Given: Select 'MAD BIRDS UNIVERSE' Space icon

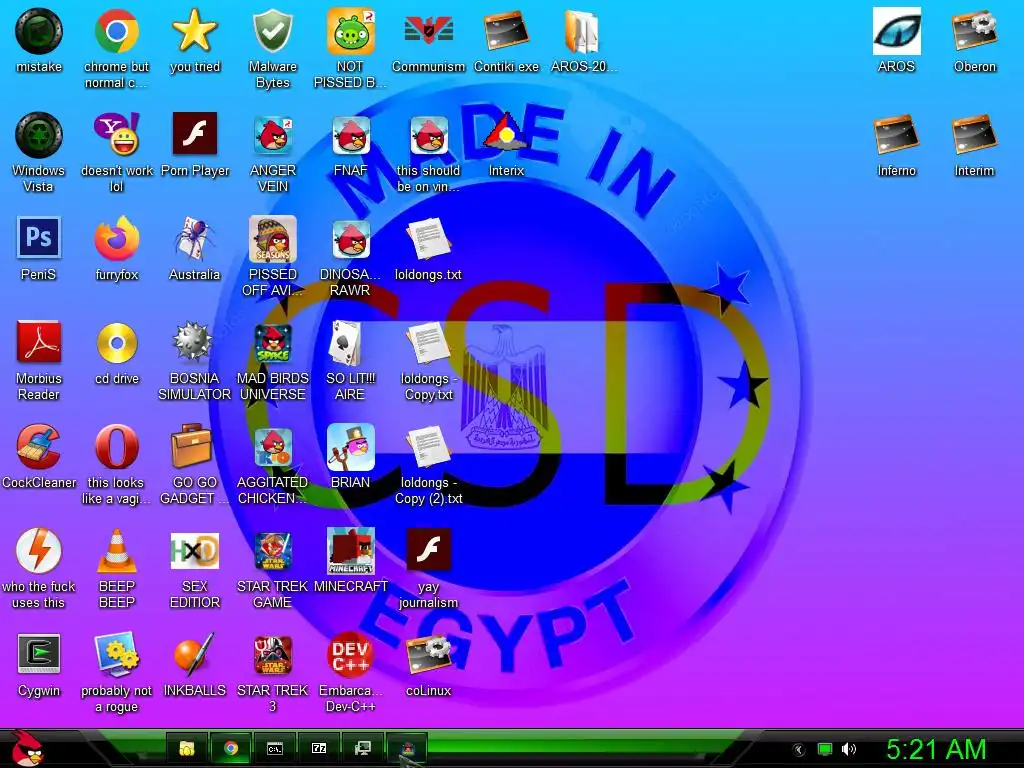Looking at the screenshot, I should tap(272, 343).
